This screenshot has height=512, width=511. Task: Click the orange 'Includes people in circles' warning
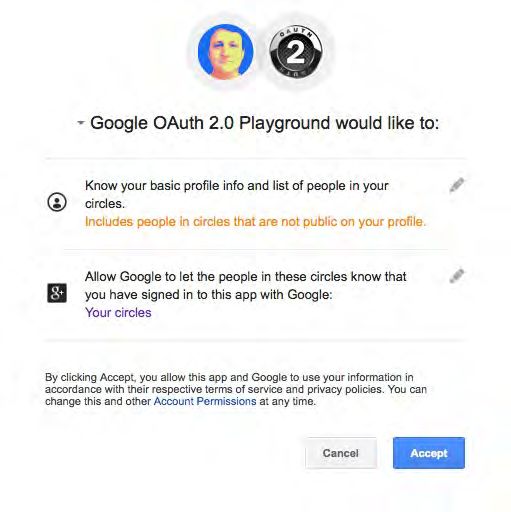point(255,222)
